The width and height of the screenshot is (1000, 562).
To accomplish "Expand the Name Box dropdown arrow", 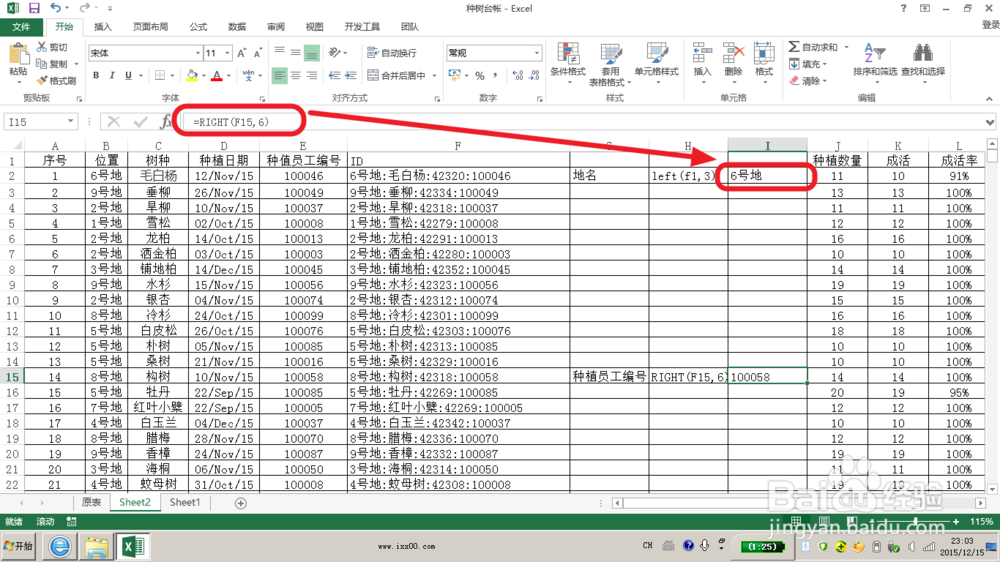I will pyautogui.click(x=70, y=121).
